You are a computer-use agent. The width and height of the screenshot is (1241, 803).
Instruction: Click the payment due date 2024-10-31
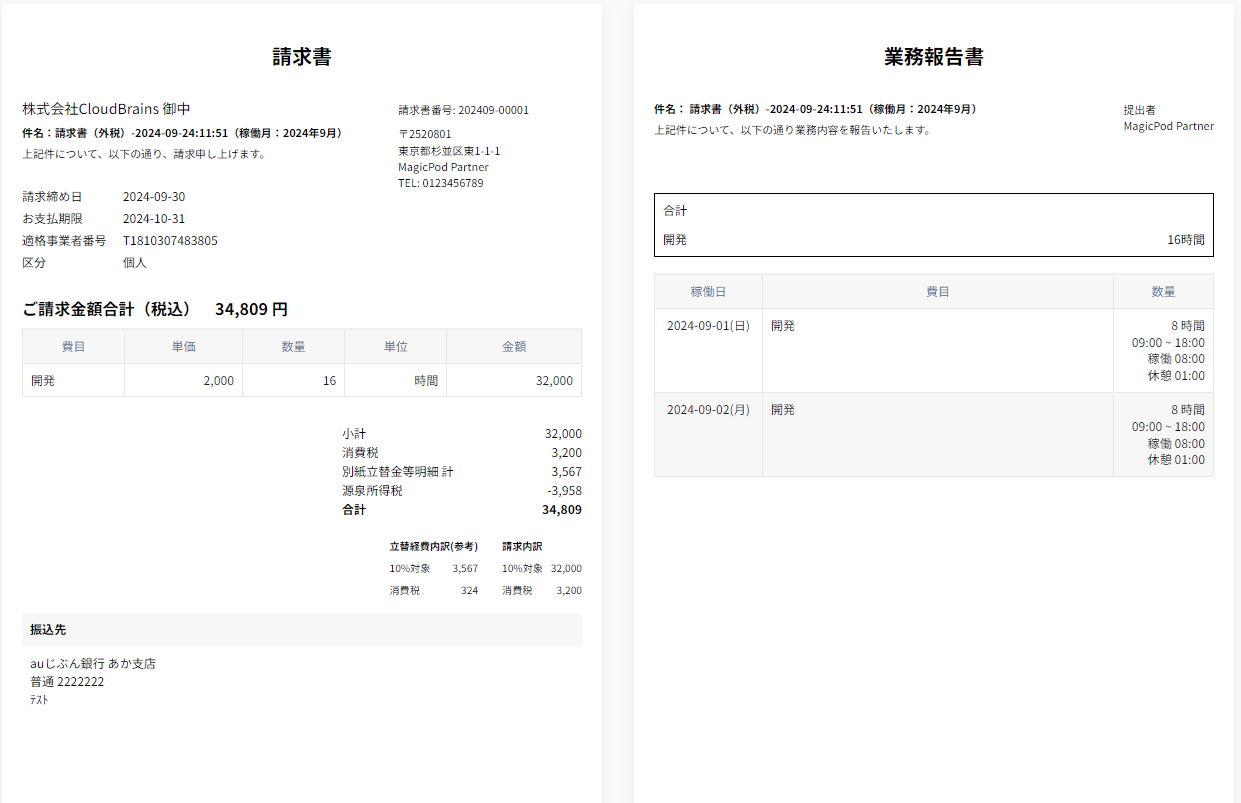[154, 219]
